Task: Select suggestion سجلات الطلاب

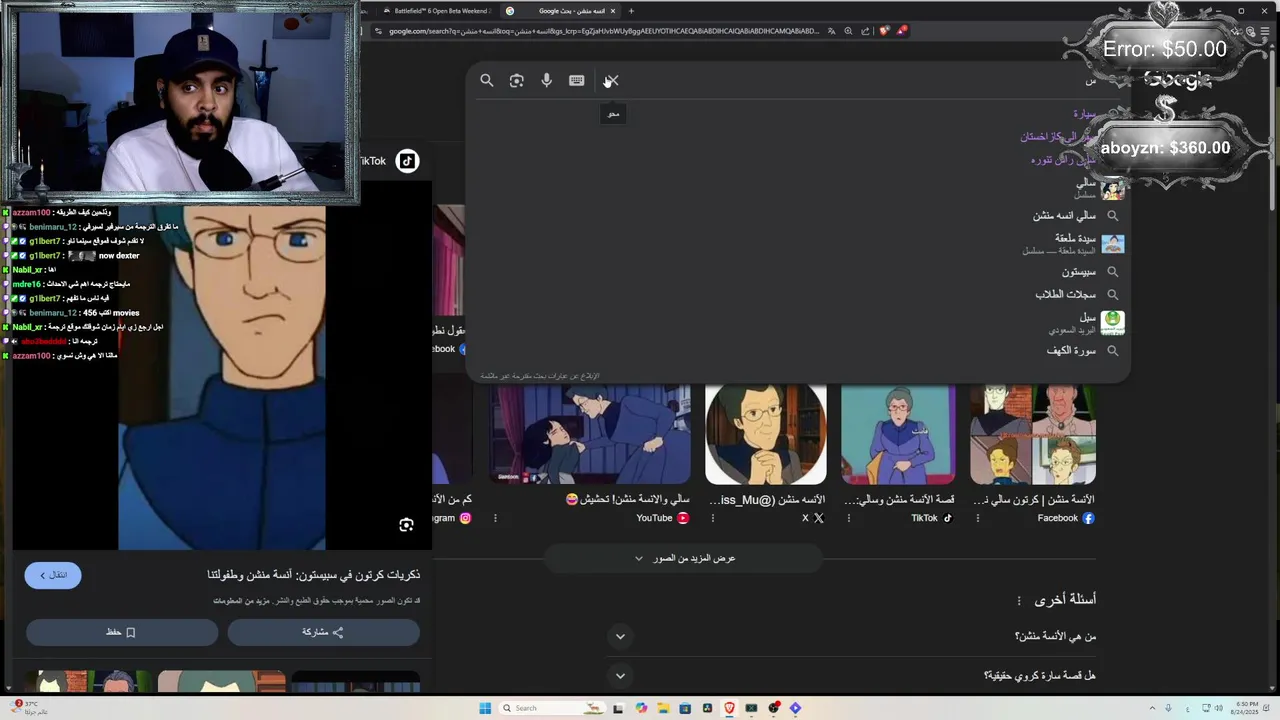Action: [x=1065, y=295]
